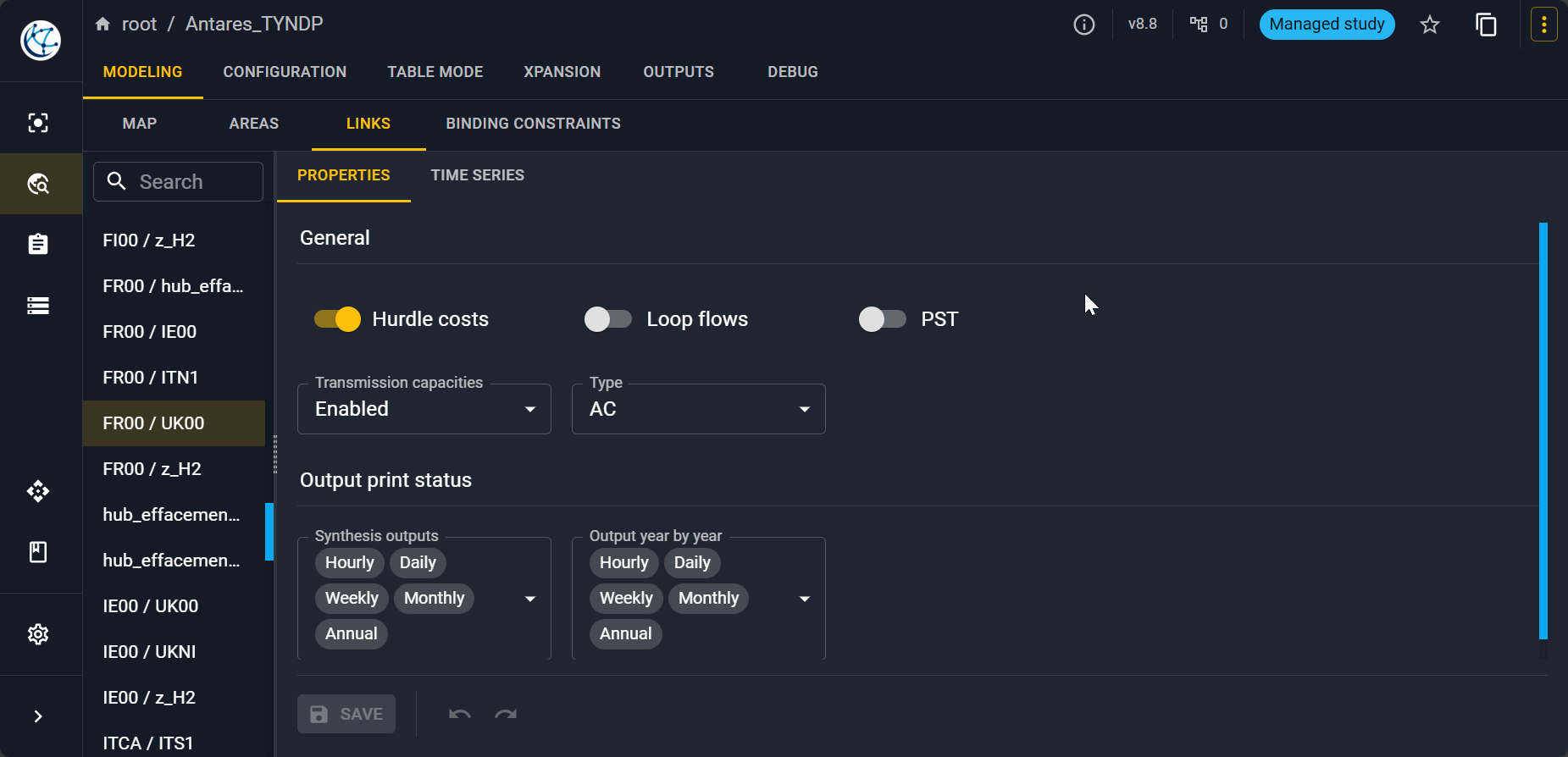Select link FR00 / UK00

pyautogui.click(x=175, y=423)
